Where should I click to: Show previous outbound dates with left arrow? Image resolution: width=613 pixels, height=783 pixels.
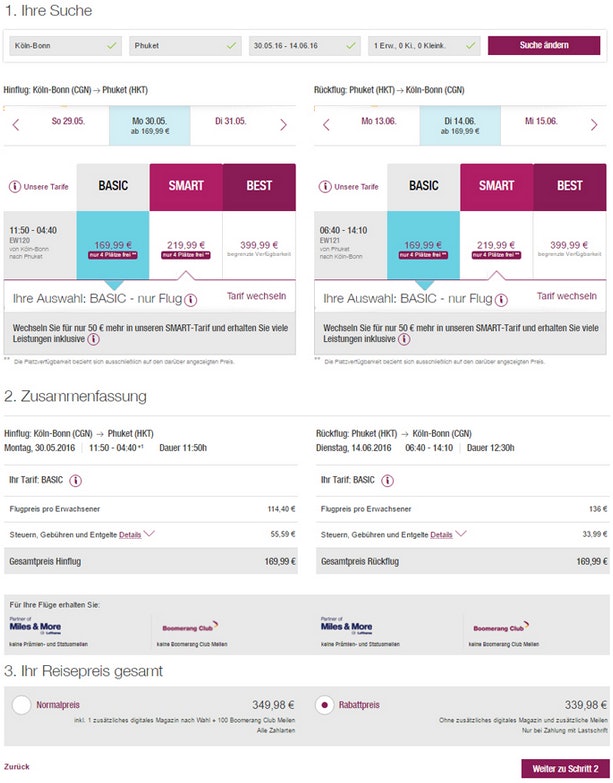click(15, 125)
